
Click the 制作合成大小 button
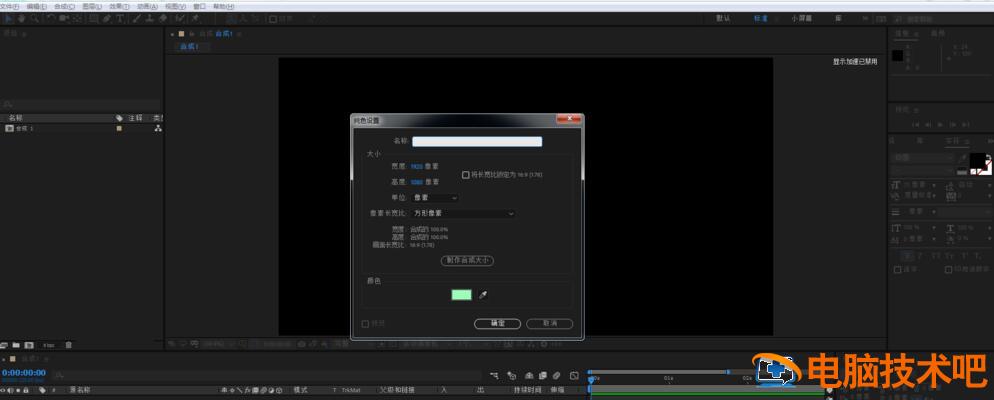click(x=467, y=260)
